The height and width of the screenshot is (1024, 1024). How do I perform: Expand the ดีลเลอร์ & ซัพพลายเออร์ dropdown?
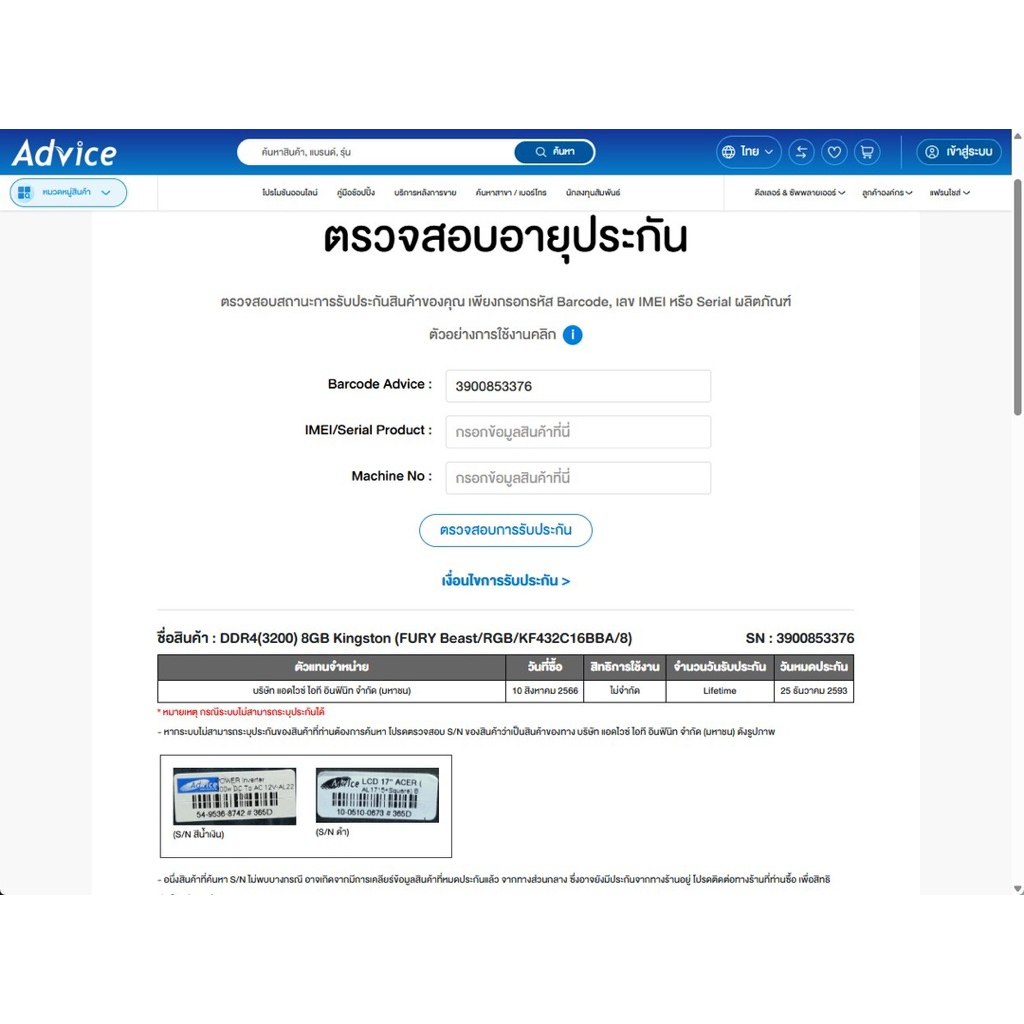pos(799,192)
